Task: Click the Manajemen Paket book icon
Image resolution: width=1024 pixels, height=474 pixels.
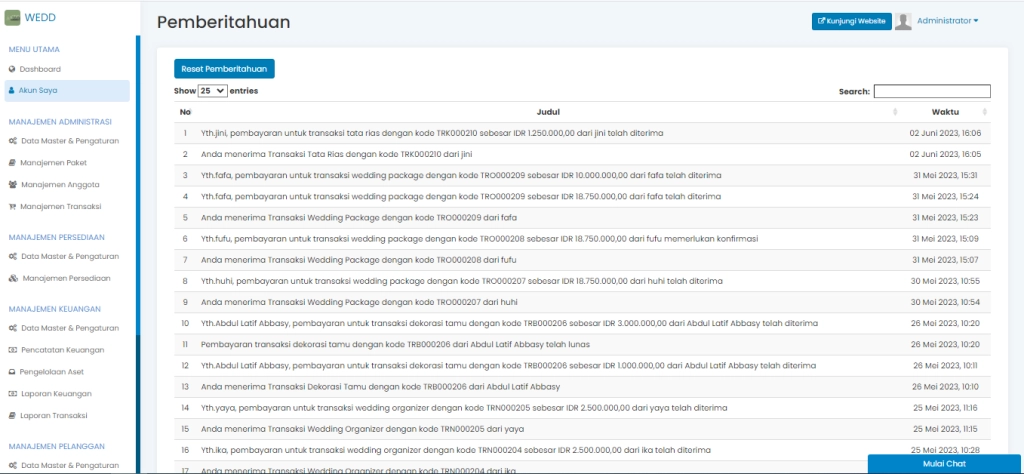Action: point(12,163)
